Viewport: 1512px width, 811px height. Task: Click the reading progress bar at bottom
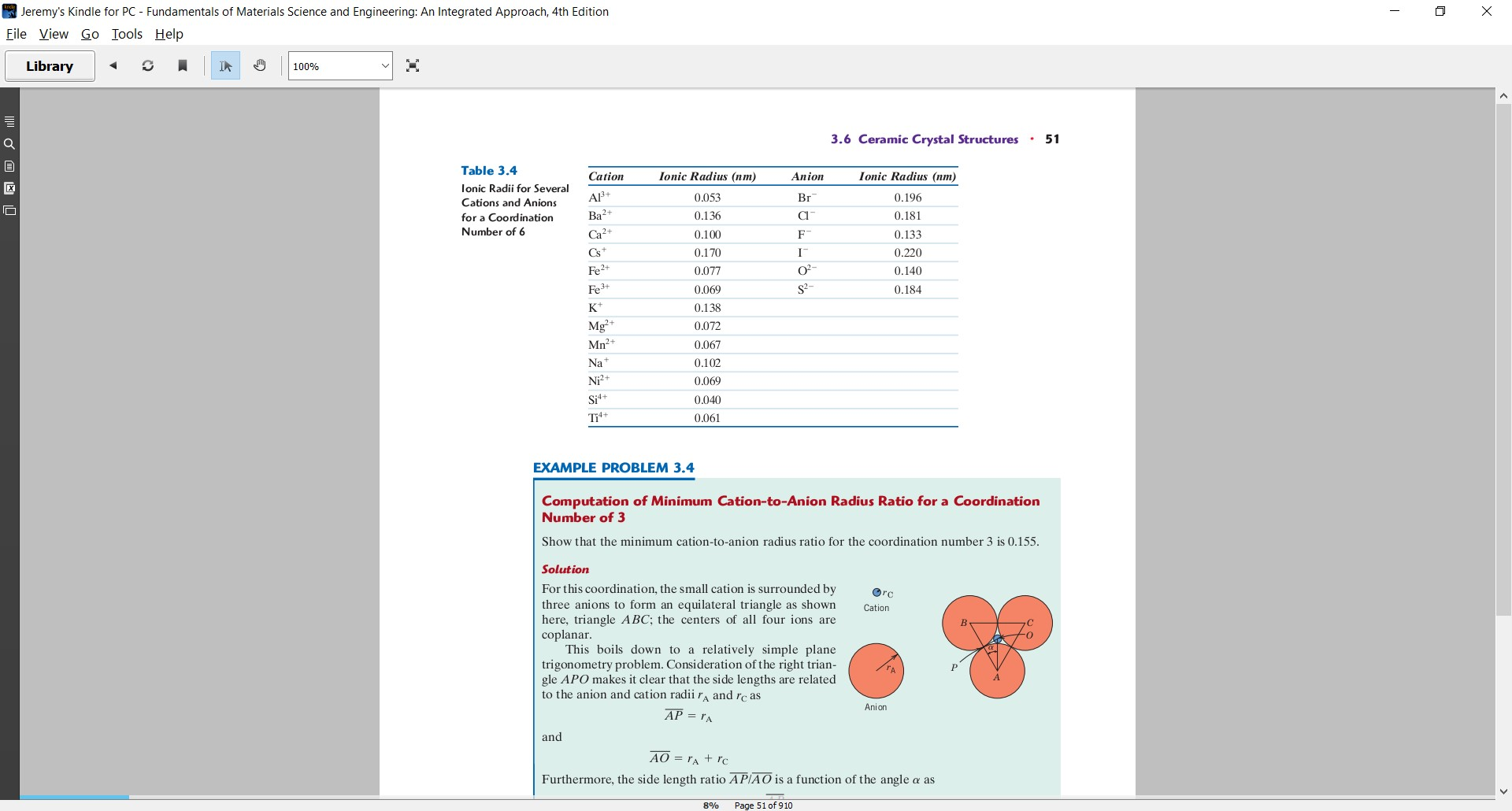756,798
